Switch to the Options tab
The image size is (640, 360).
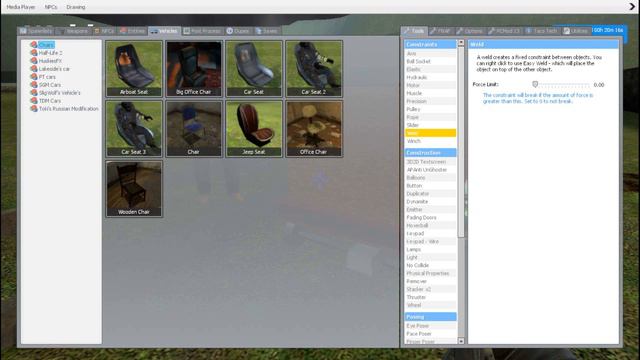tap(469, 31)
